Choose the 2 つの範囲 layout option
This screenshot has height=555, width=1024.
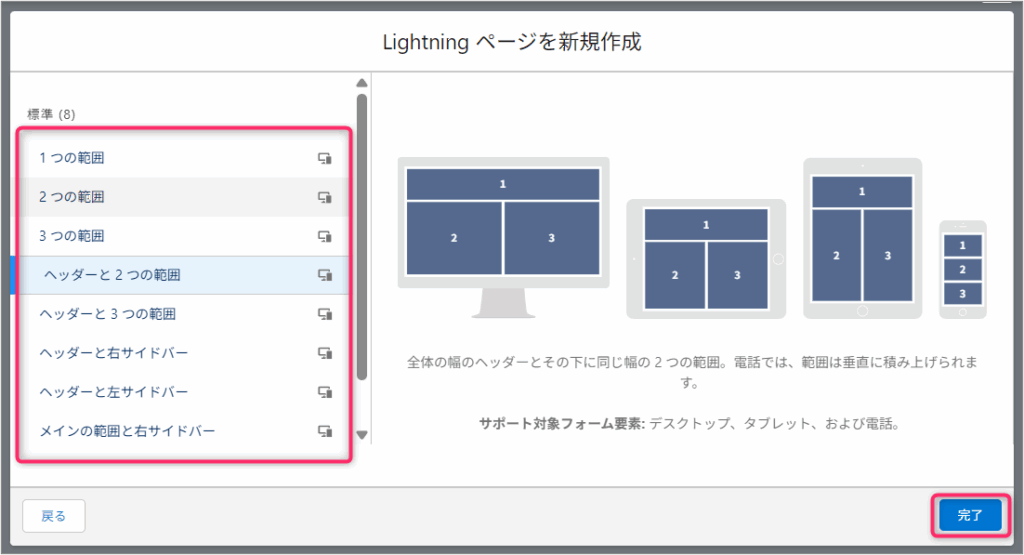point(72,197)
